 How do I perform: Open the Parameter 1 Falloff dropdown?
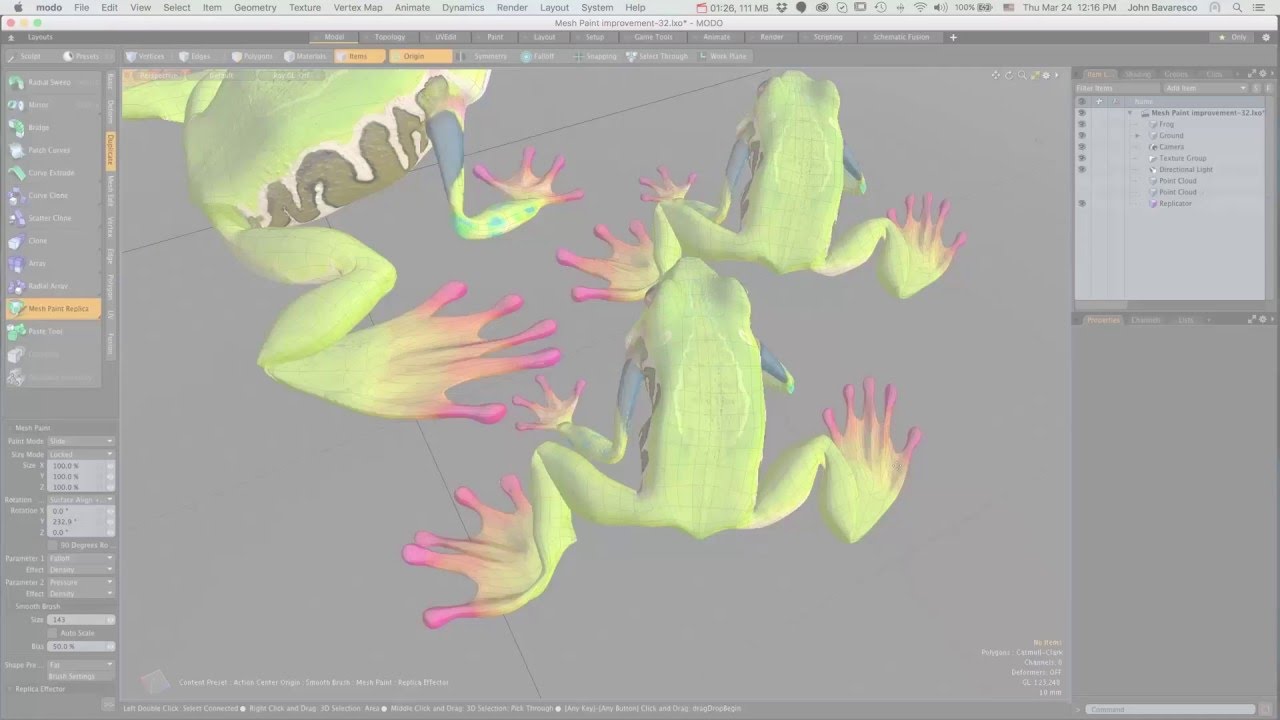(x=81, y=558)
